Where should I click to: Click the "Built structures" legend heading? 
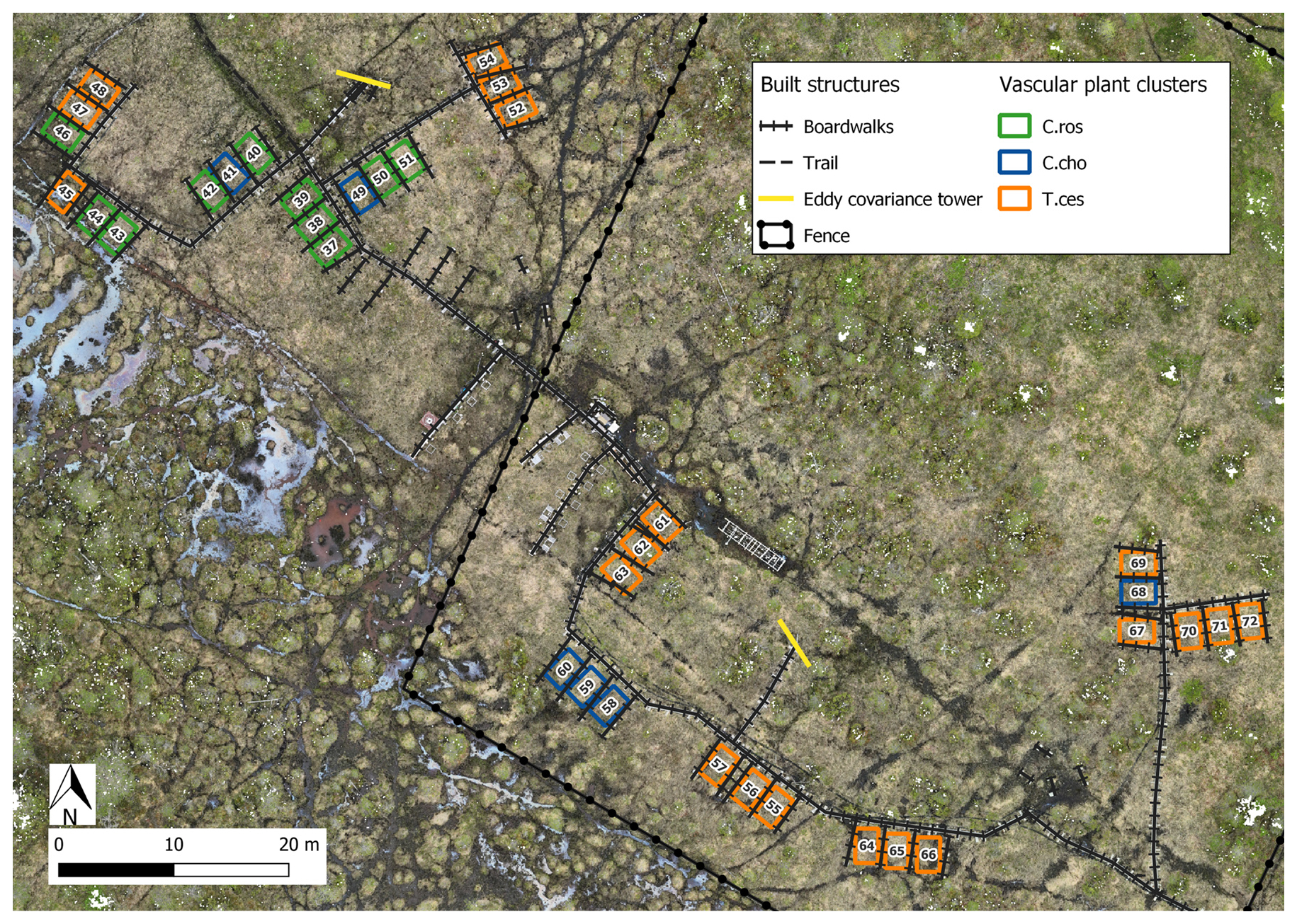829,85
